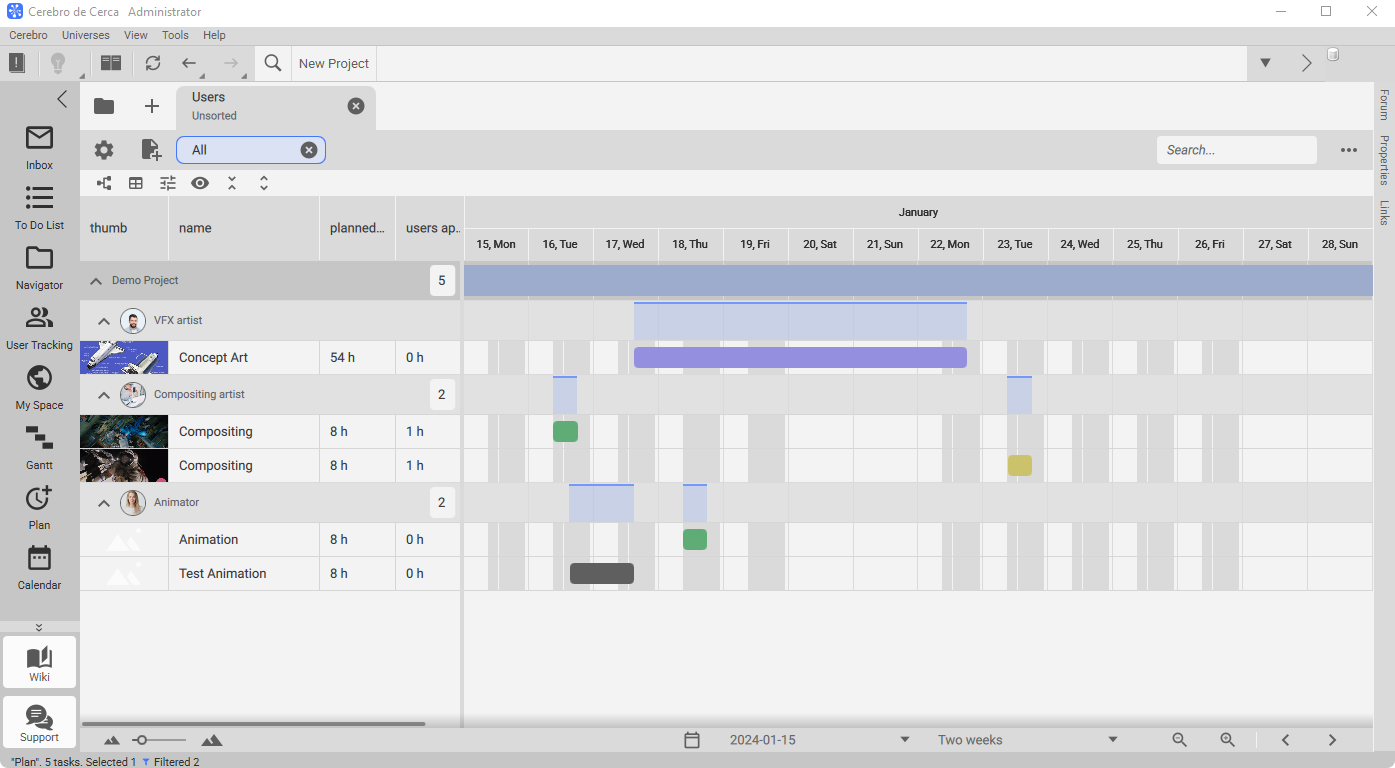
Task: Click the tree structure view icon
Action: click(104, 183)
